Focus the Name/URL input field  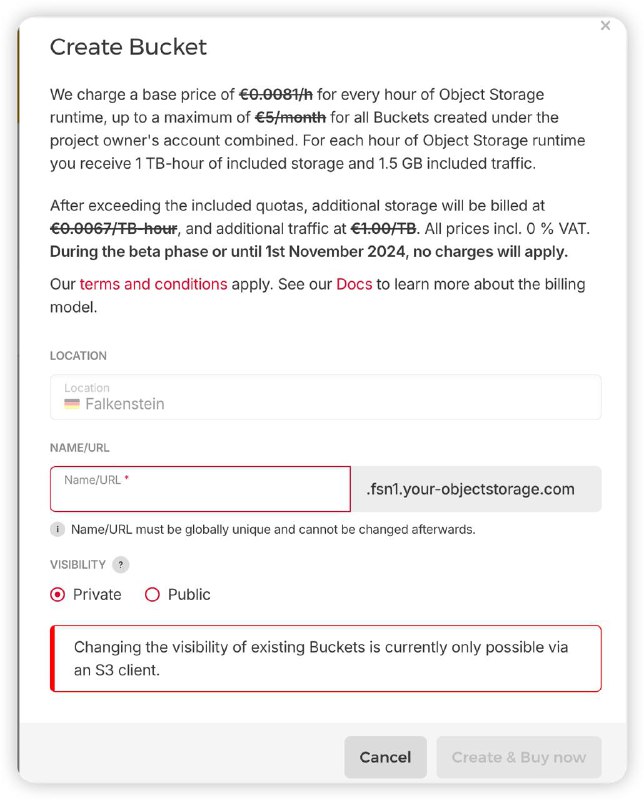click(x=200, y=489)
